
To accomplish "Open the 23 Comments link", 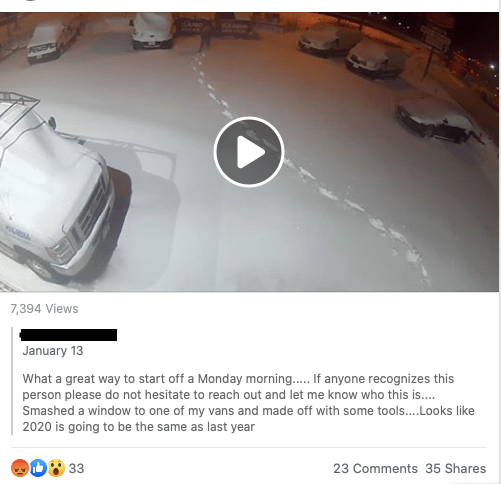I will [375, 469].
